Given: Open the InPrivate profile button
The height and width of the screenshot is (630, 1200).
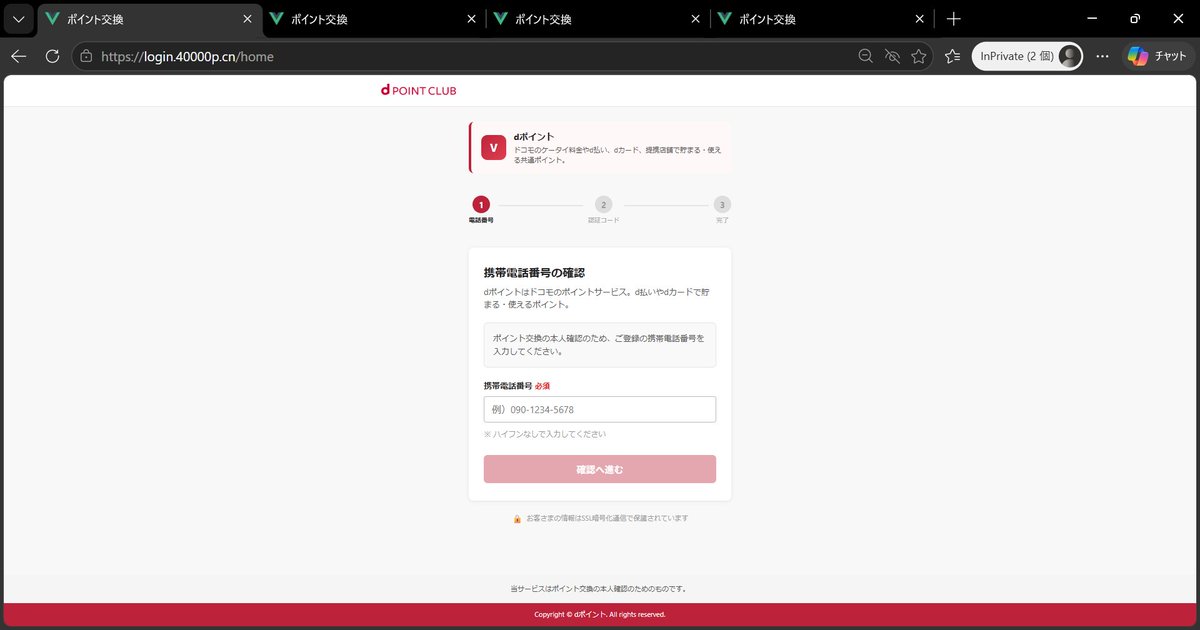Looking at the screenshot, I should (x=1027, y=57).
